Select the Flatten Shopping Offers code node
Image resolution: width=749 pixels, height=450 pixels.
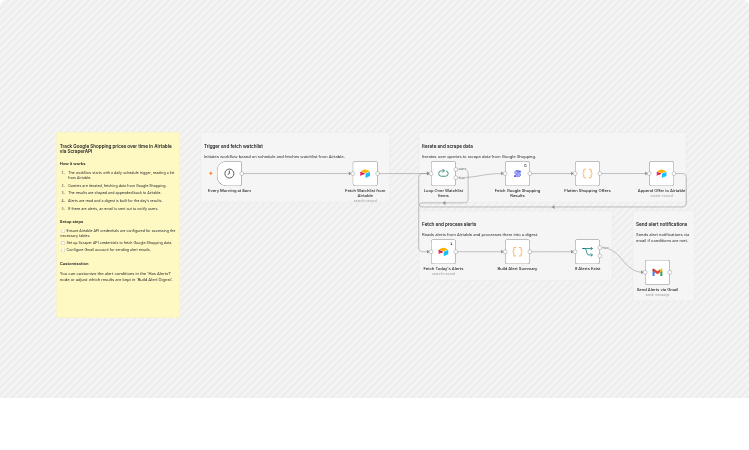(587, 173)
